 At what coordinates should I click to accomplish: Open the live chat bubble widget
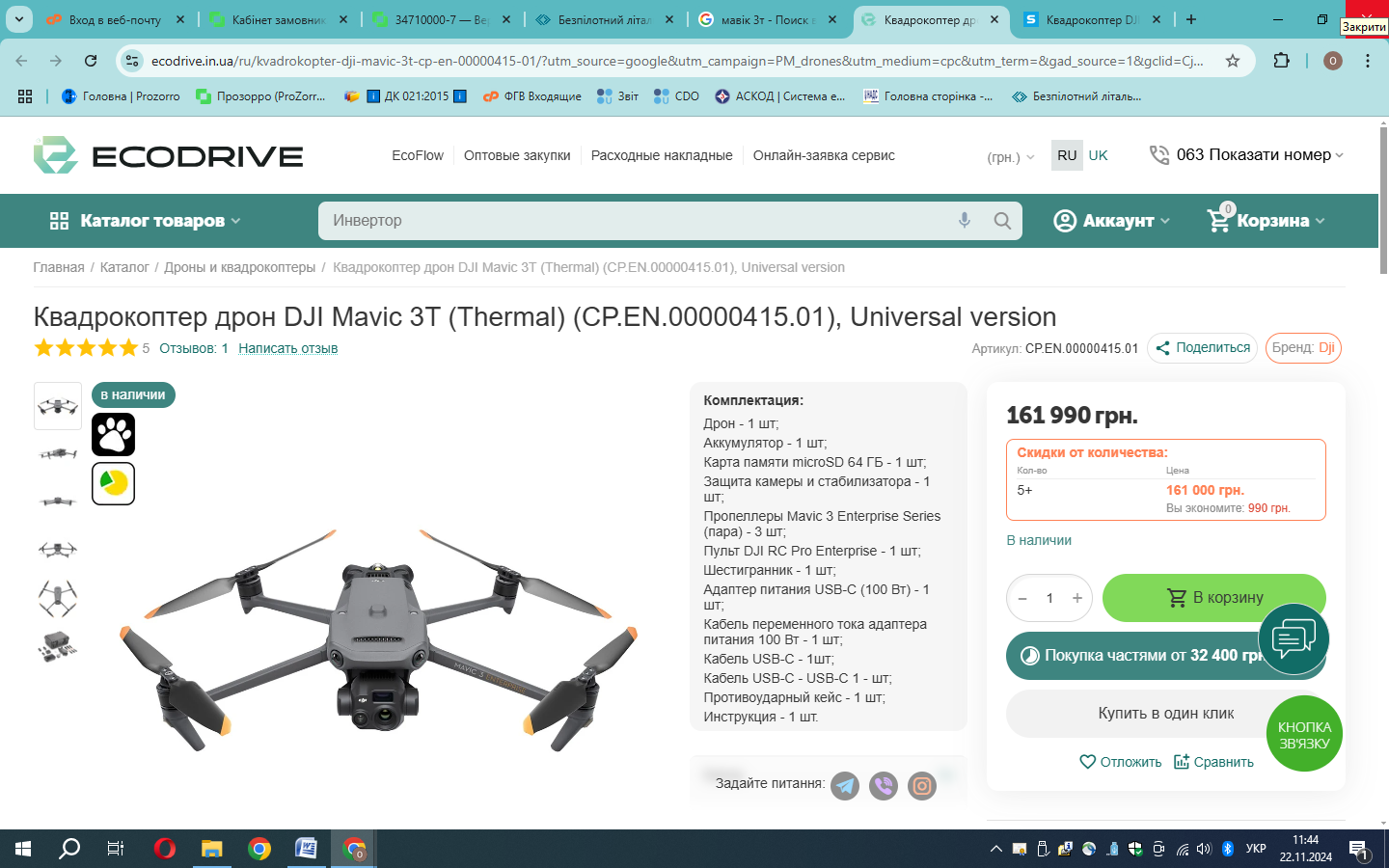[1294, 638]
